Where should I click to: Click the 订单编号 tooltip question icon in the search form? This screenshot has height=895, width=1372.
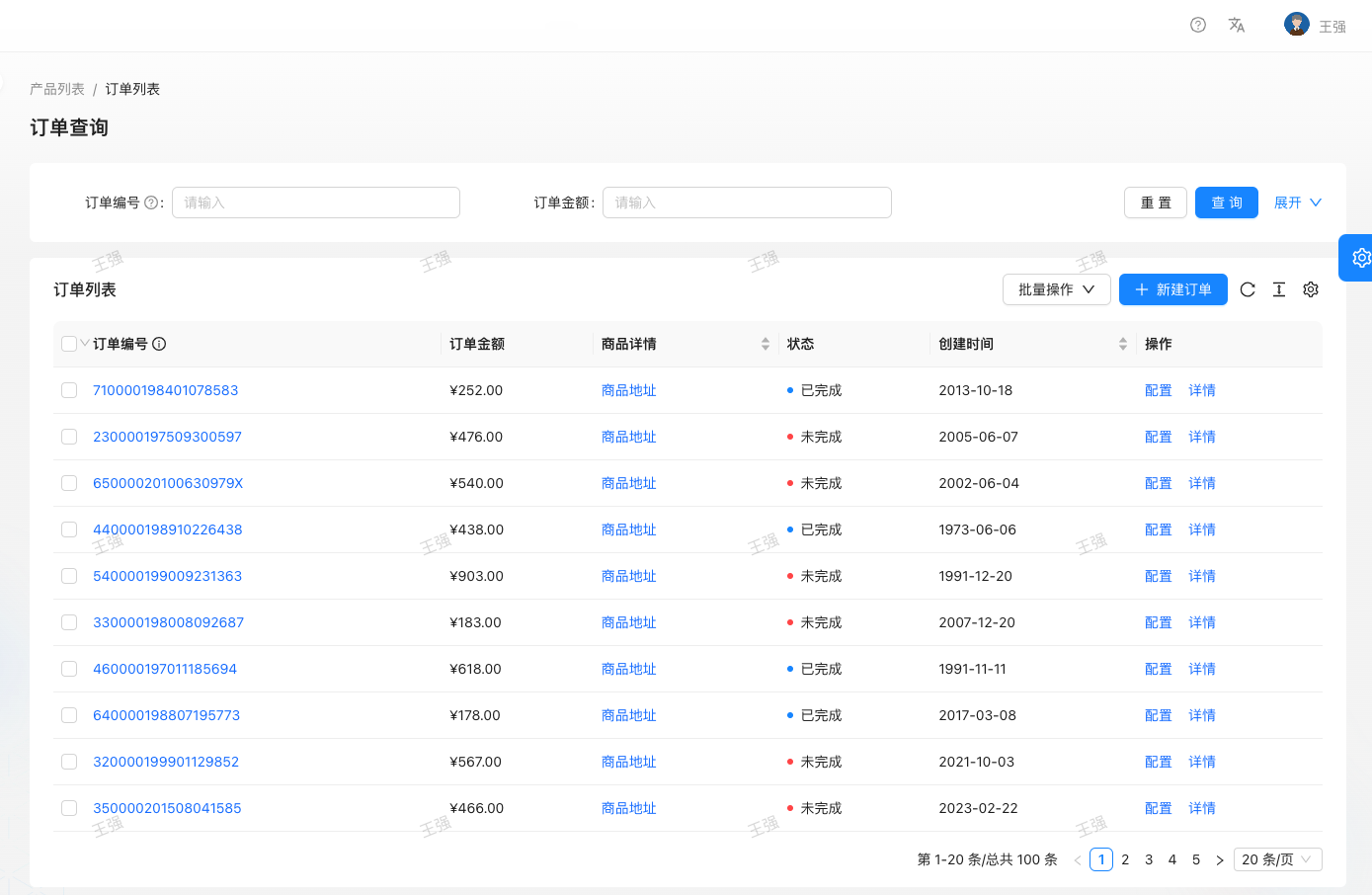151,203
